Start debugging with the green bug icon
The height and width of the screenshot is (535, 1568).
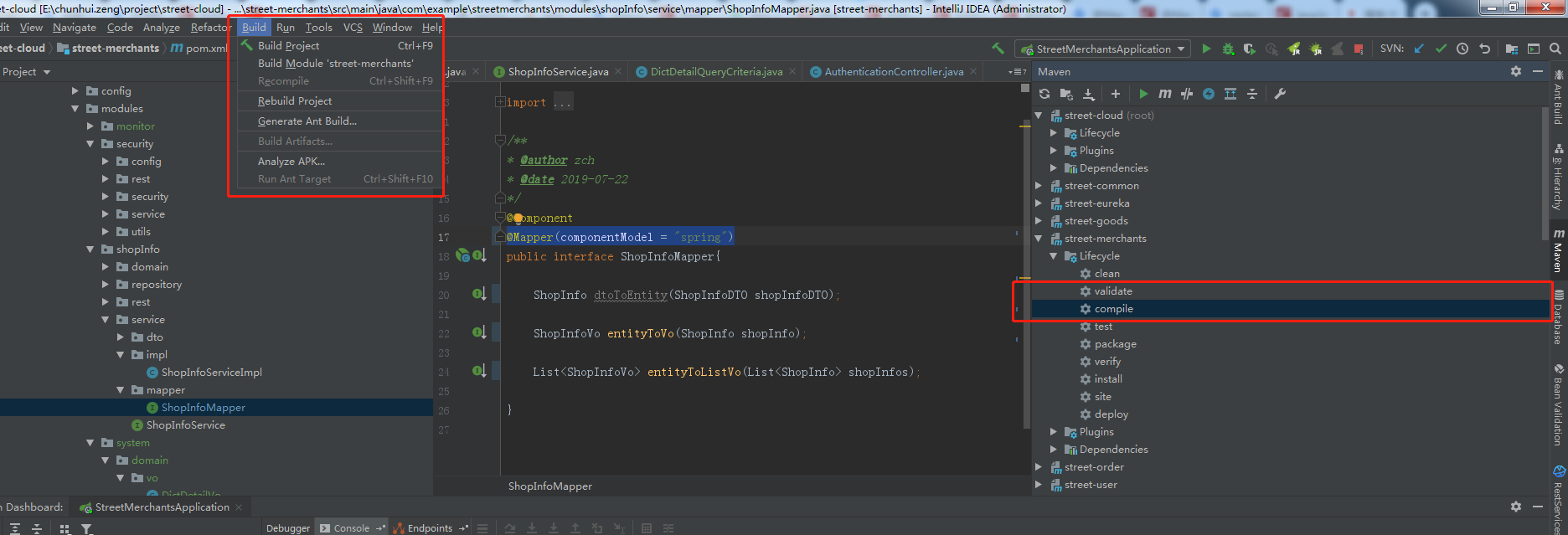[x=1228, y=49]
